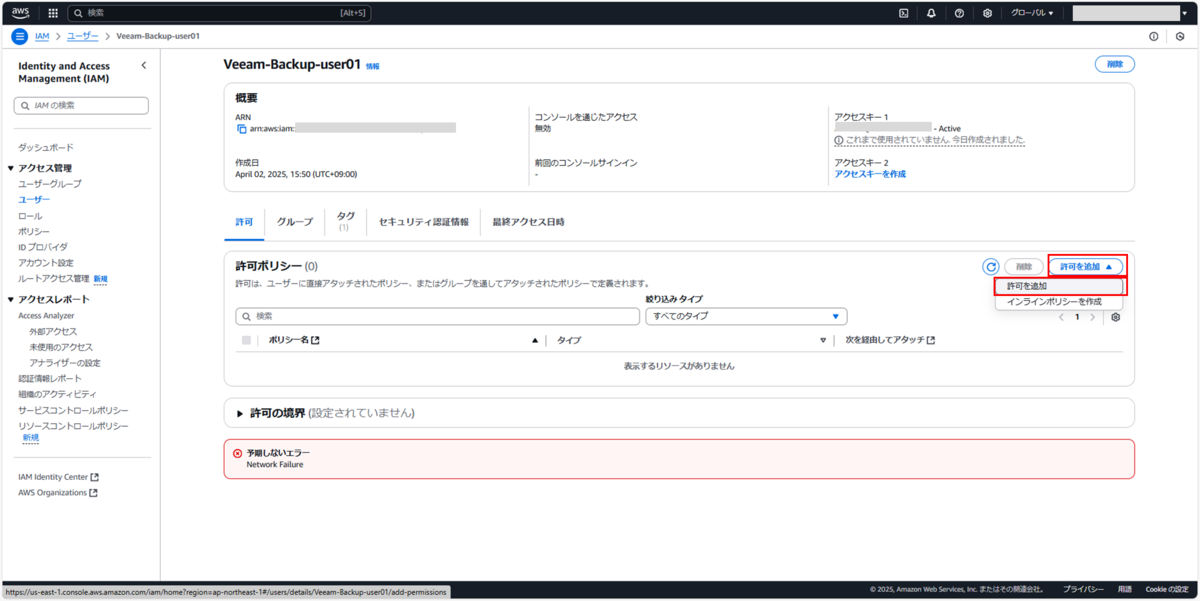This screenshot has width=1200, height=601.
Task: Sort by the type column arrow
Action: click(x=824, y=341)
